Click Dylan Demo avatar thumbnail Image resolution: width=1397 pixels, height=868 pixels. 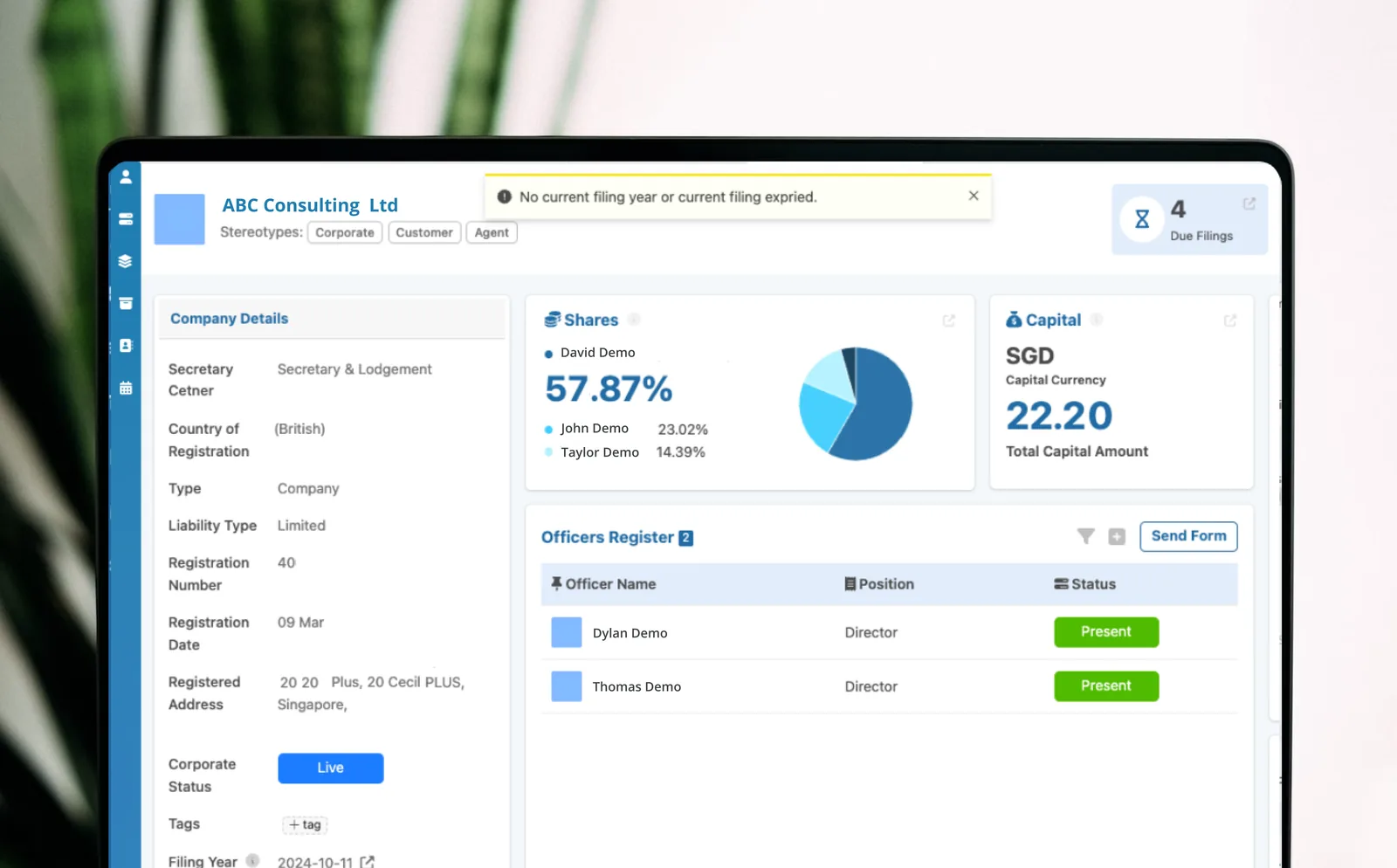(x=567, y=632)
